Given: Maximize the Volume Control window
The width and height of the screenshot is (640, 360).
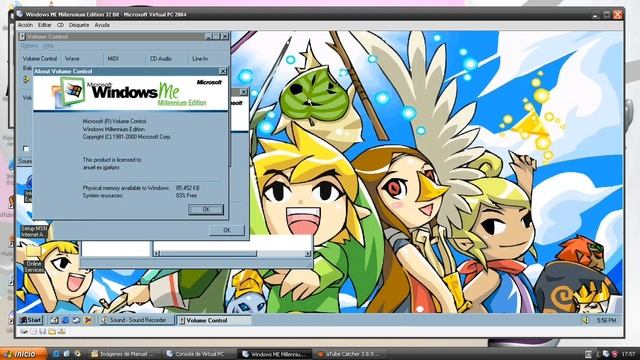Looking at the screenshot, I should pos(216,36).
